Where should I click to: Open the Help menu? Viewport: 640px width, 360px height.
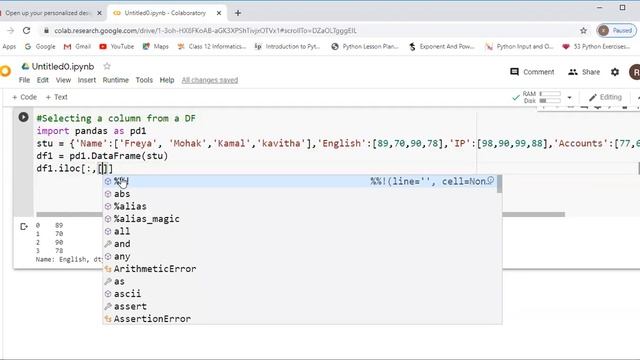167,80
